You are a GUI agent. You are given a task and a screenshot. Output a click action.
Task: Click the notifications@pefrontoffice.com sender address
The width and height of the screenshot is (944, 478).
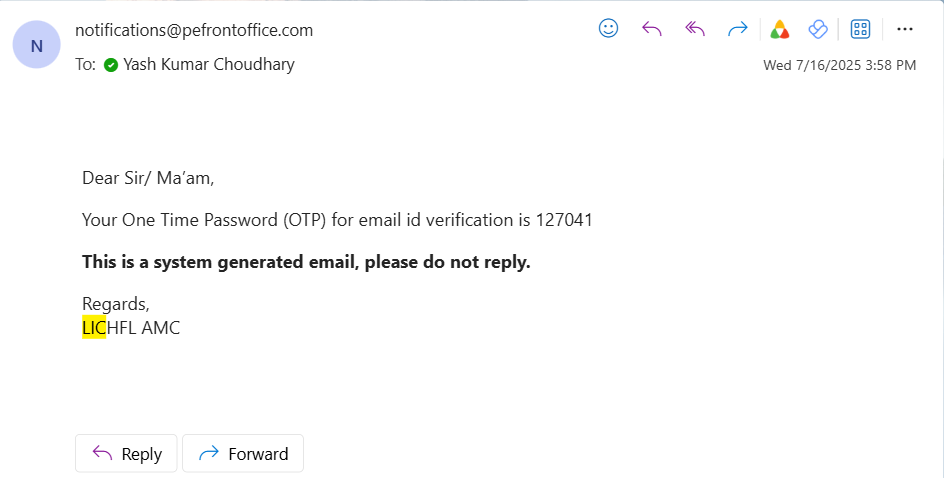194,30
